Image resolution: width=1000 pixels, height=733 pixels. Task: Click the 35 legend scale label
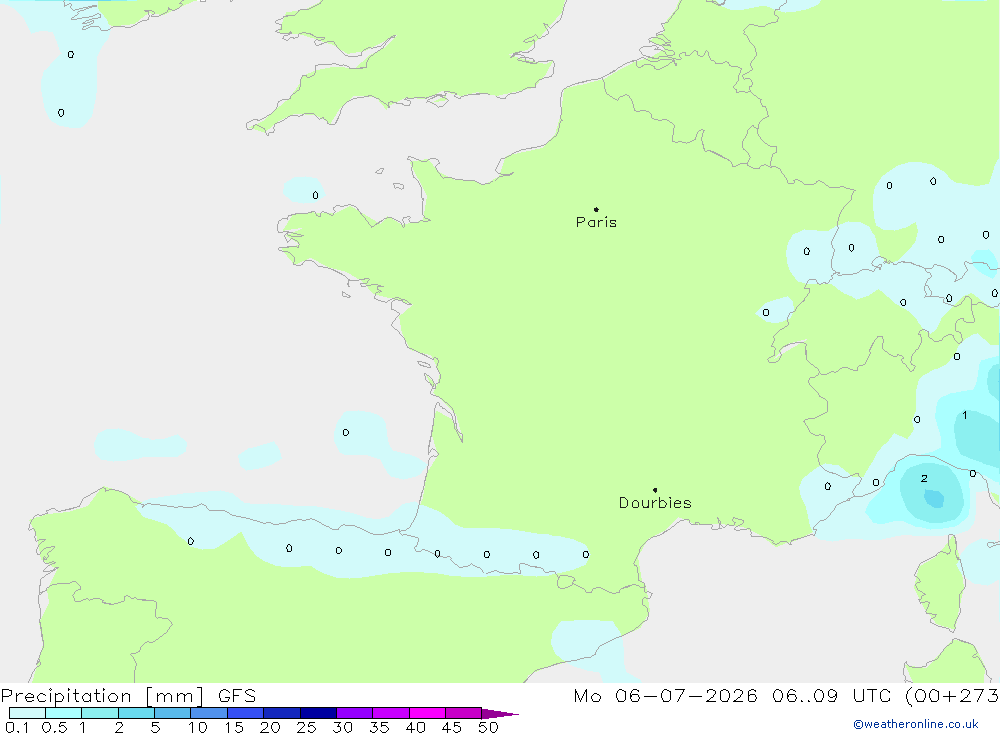(x=379, y=727)
